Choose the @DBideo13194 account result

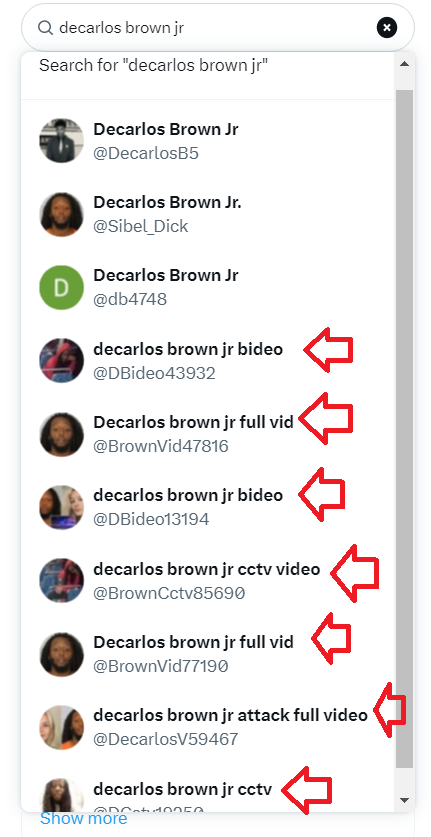click(208, 507)
